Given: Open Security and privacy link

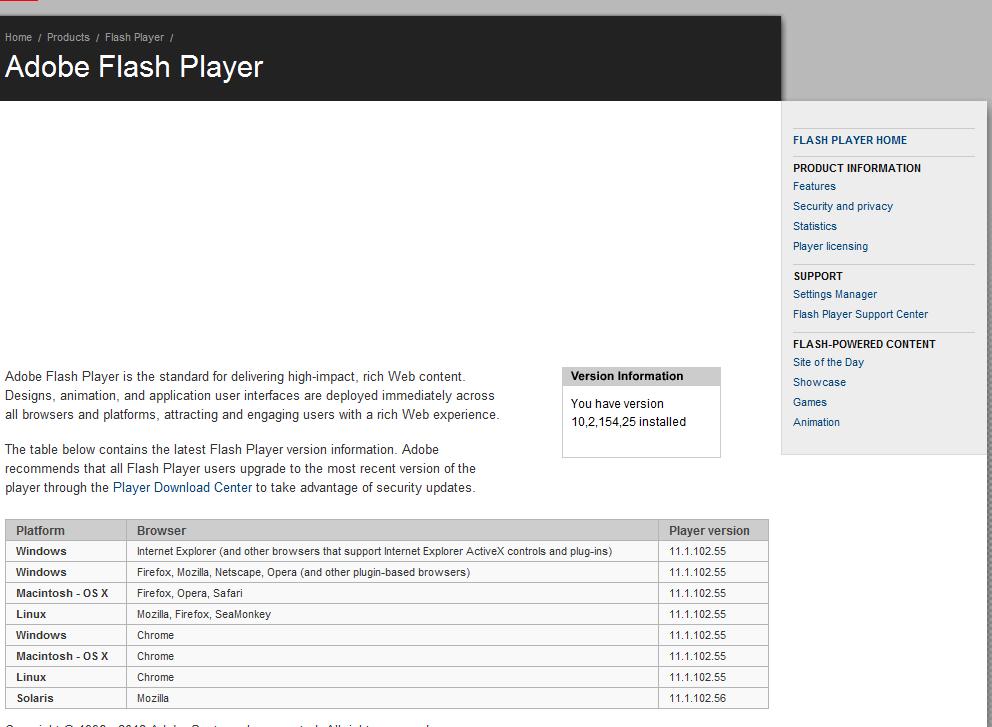Looking at the screenshot, I should pos(843,206).
